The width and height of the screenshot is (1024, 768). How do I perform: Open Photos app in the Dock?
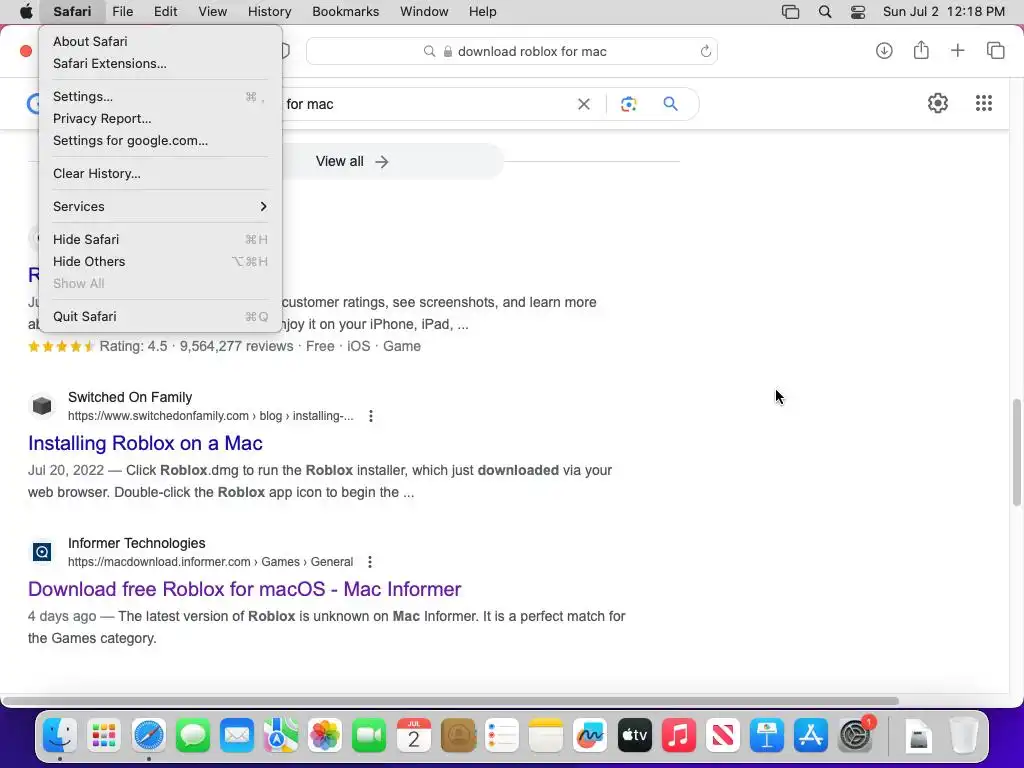tap(325, 735)
